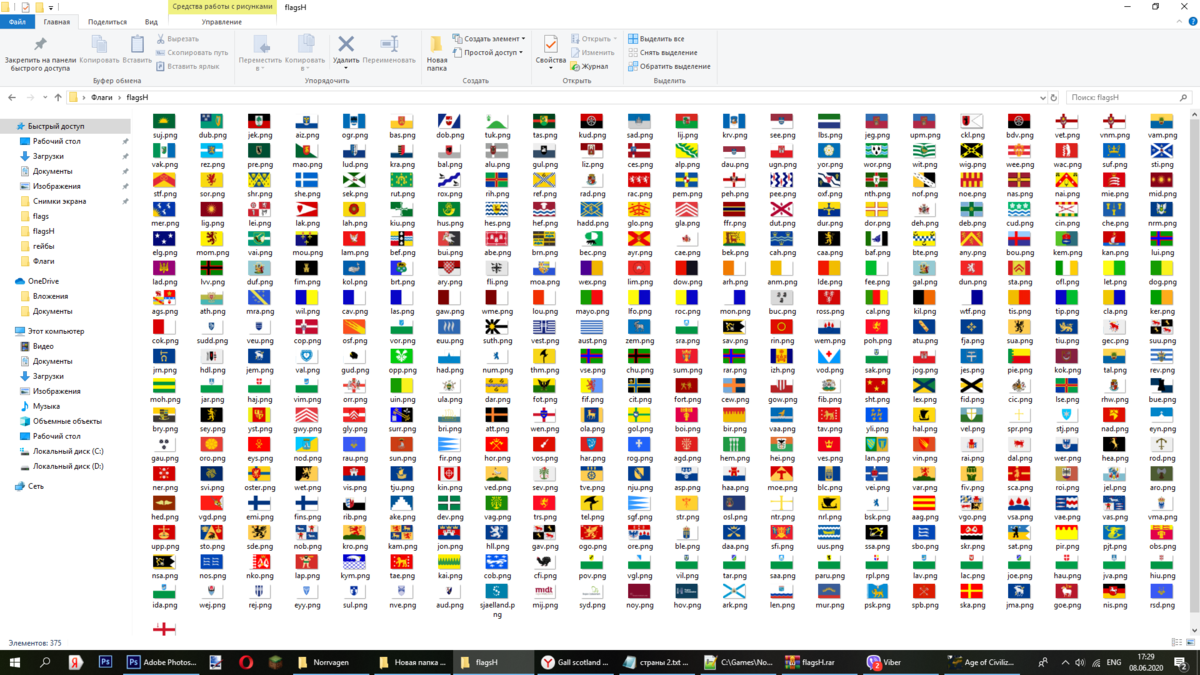Click Вырезать in the ribbon
Viewport: 1200px width, 675px height.
pos(177,39)
